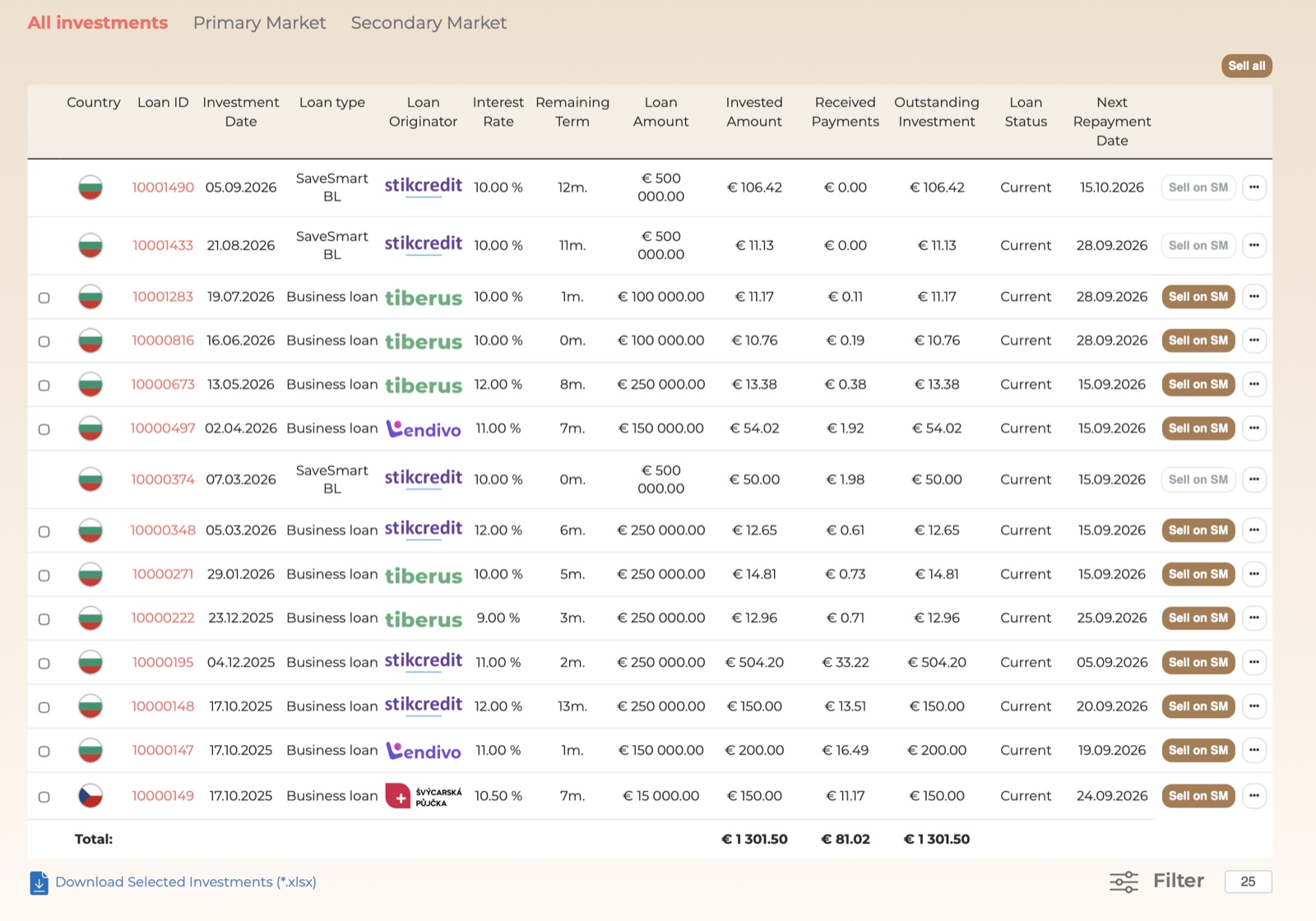Viewport: 1316px width, 921px height.
Task: Open more options for loan 10000148
Action: coord(1253,706)
